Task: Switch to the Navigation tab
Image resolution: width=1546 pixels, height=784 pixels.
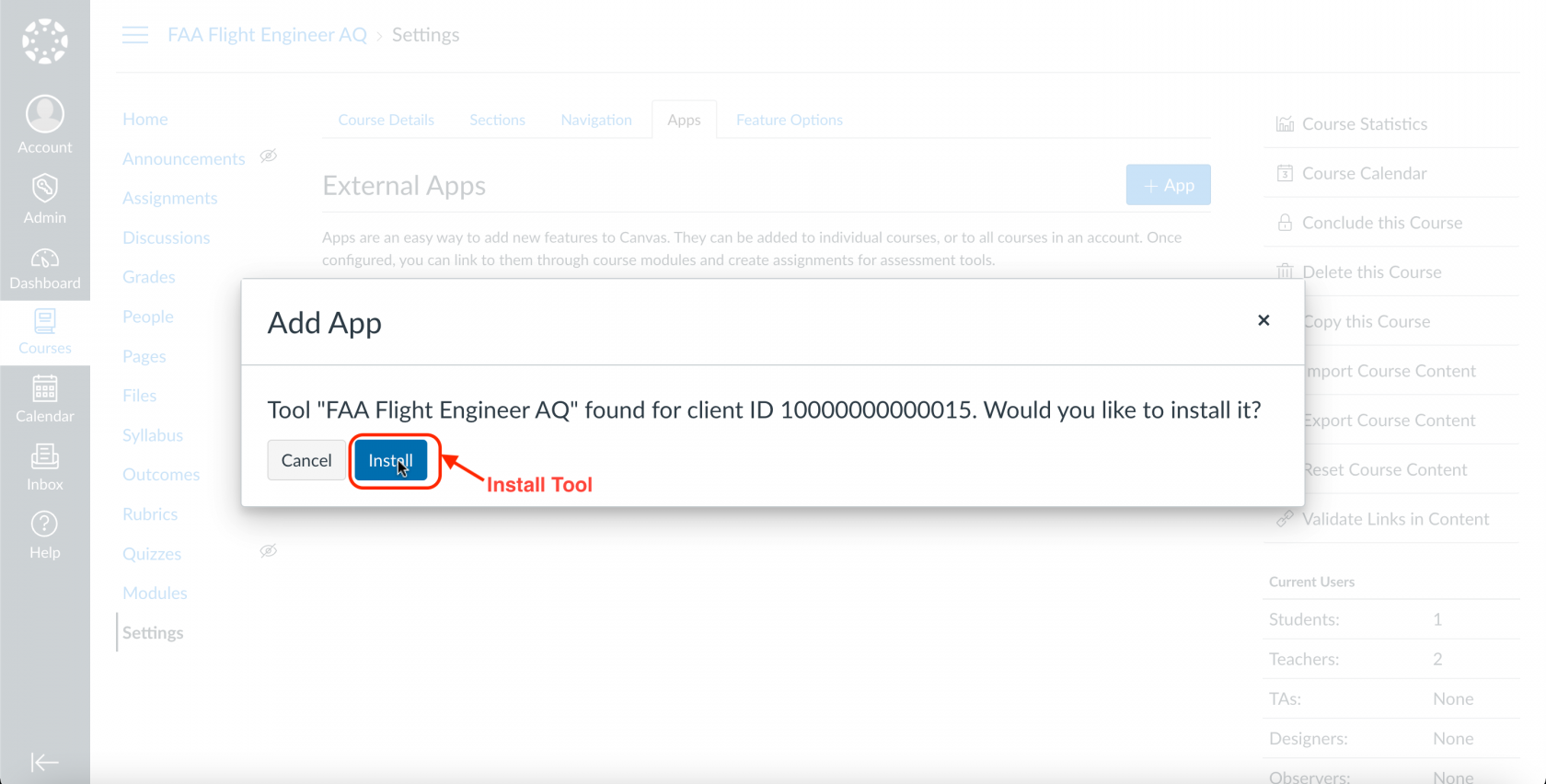Action: click(x=596, y=120)
